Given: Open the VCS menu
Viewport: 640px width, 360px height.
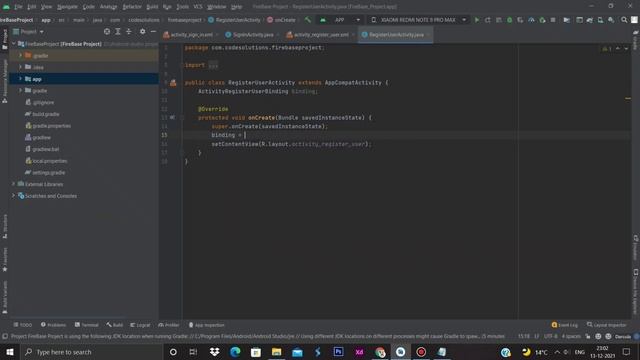Looking at the screenshot, I should click(x=198, y=7).
